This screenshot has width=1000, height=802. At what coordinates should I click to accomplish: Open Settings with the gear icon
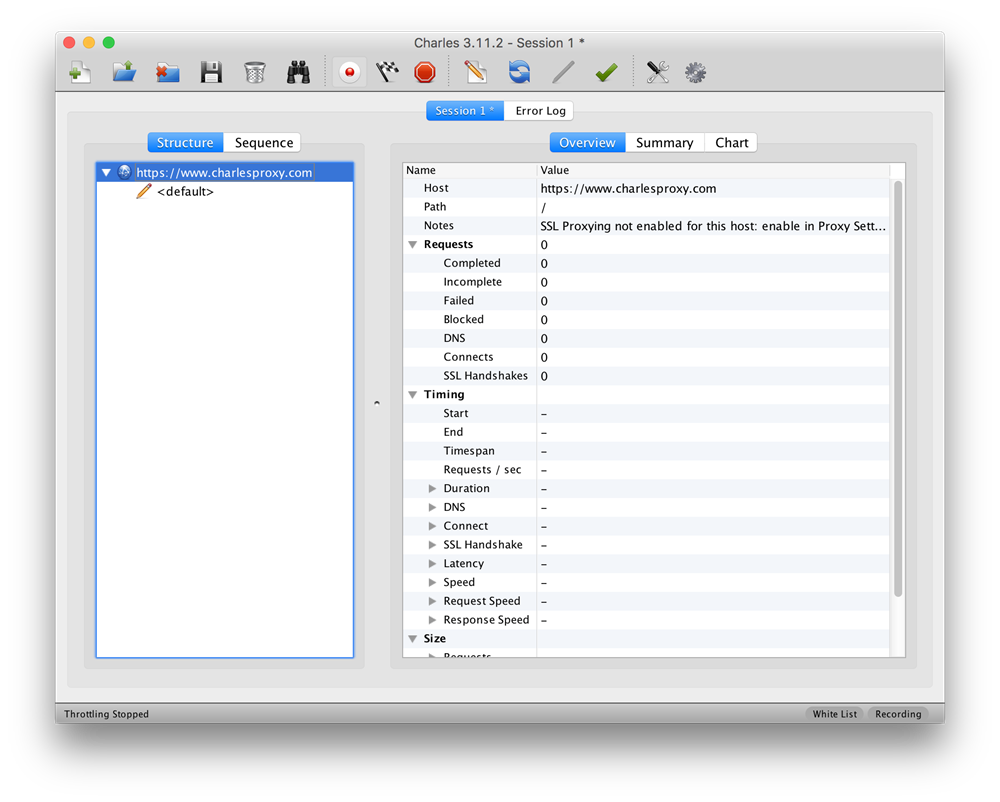pos(695,72)
